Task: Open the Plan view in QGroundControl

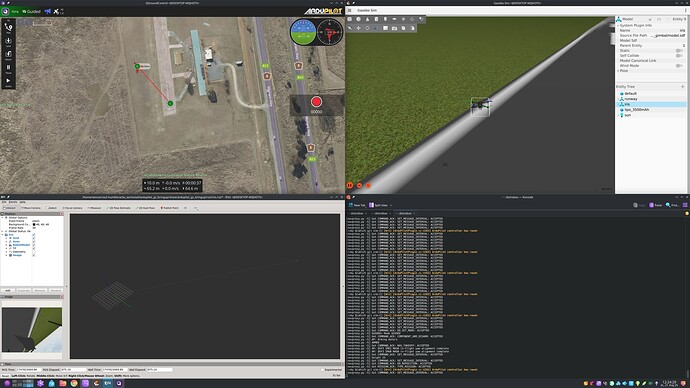Action: (8, 28)
